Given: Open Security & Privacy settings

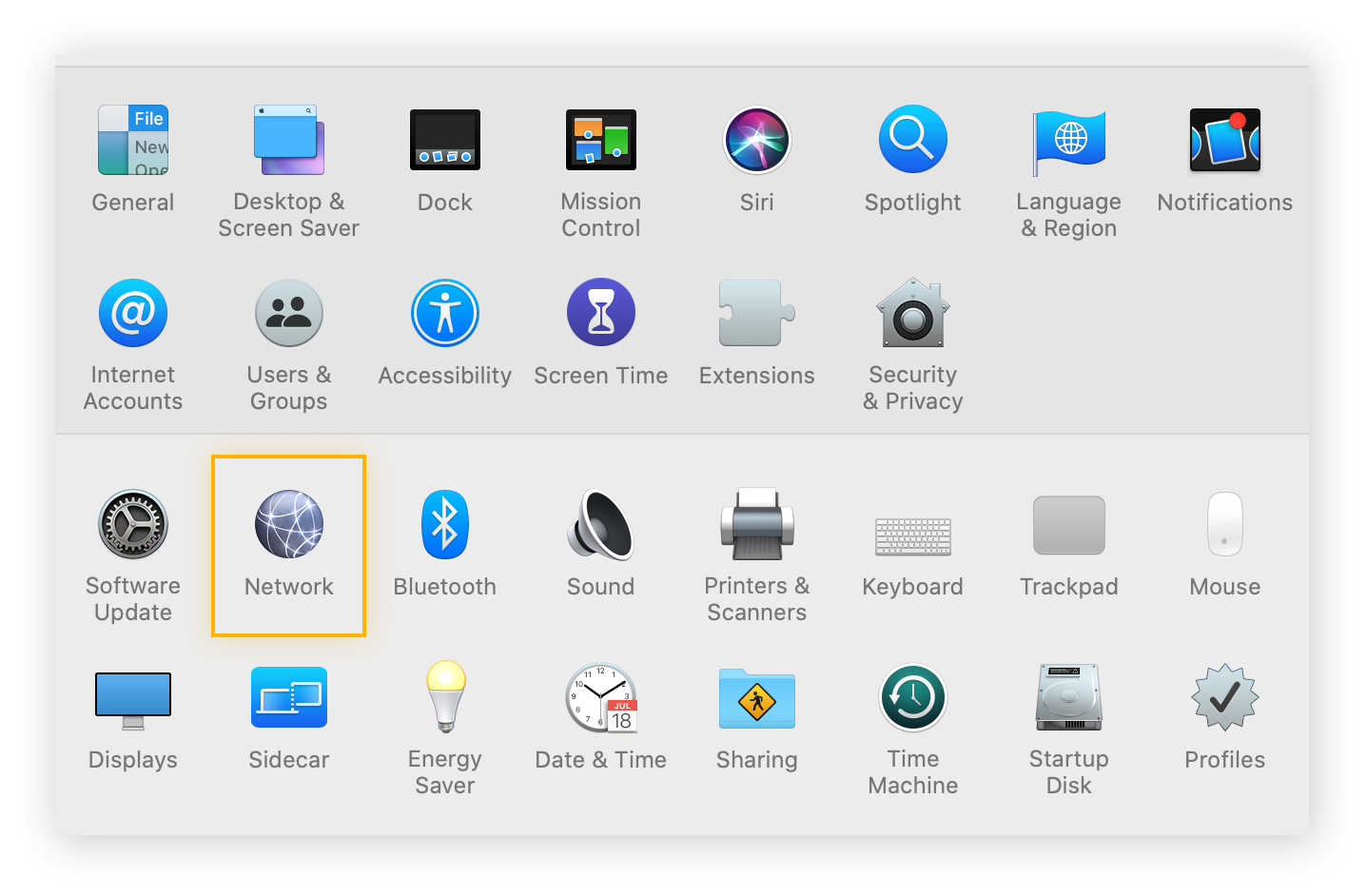Looking at the screenshot, I should click(912, 314).
